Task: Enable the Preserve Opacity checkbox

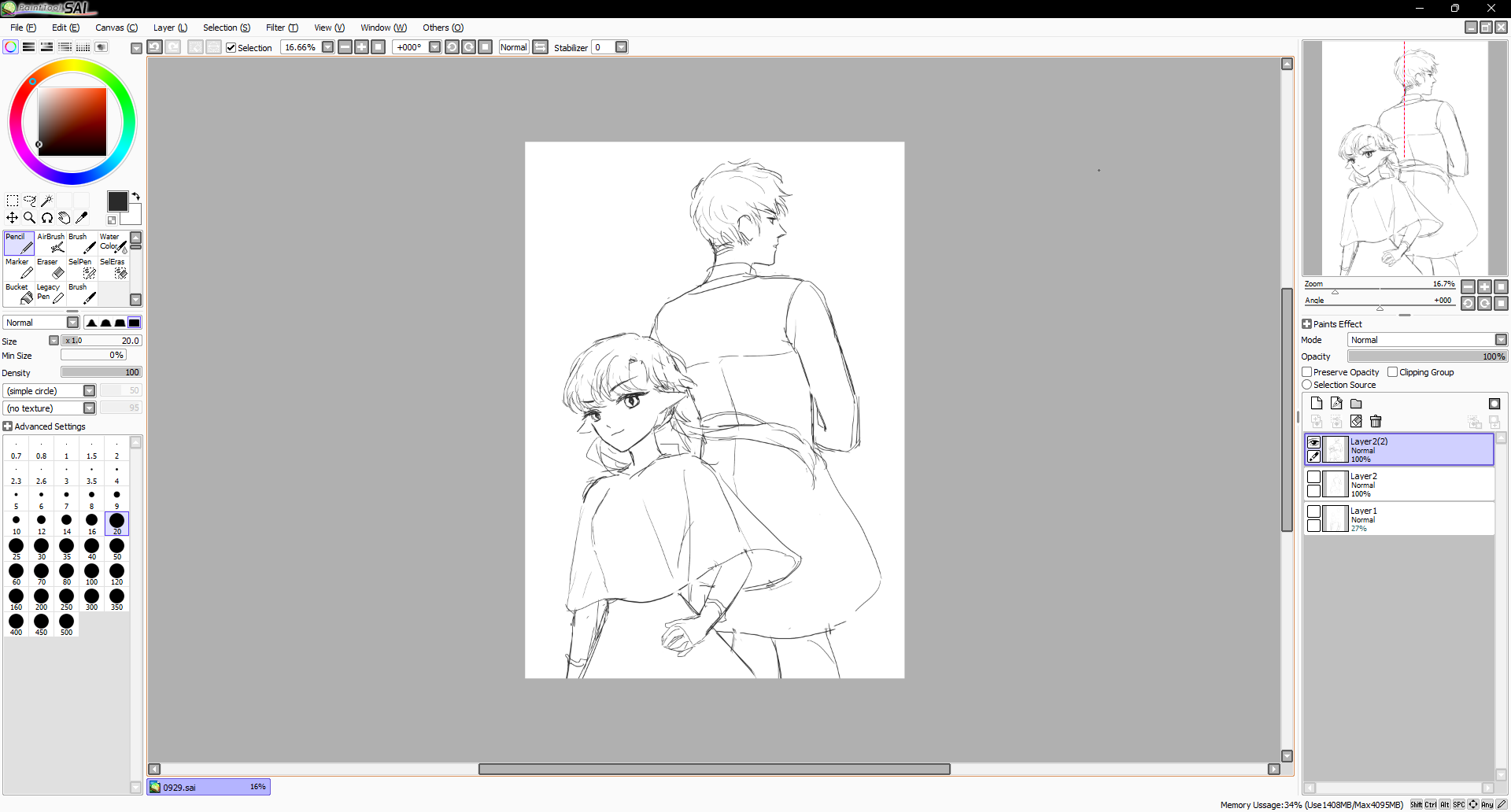Action: coord(1307,372)
